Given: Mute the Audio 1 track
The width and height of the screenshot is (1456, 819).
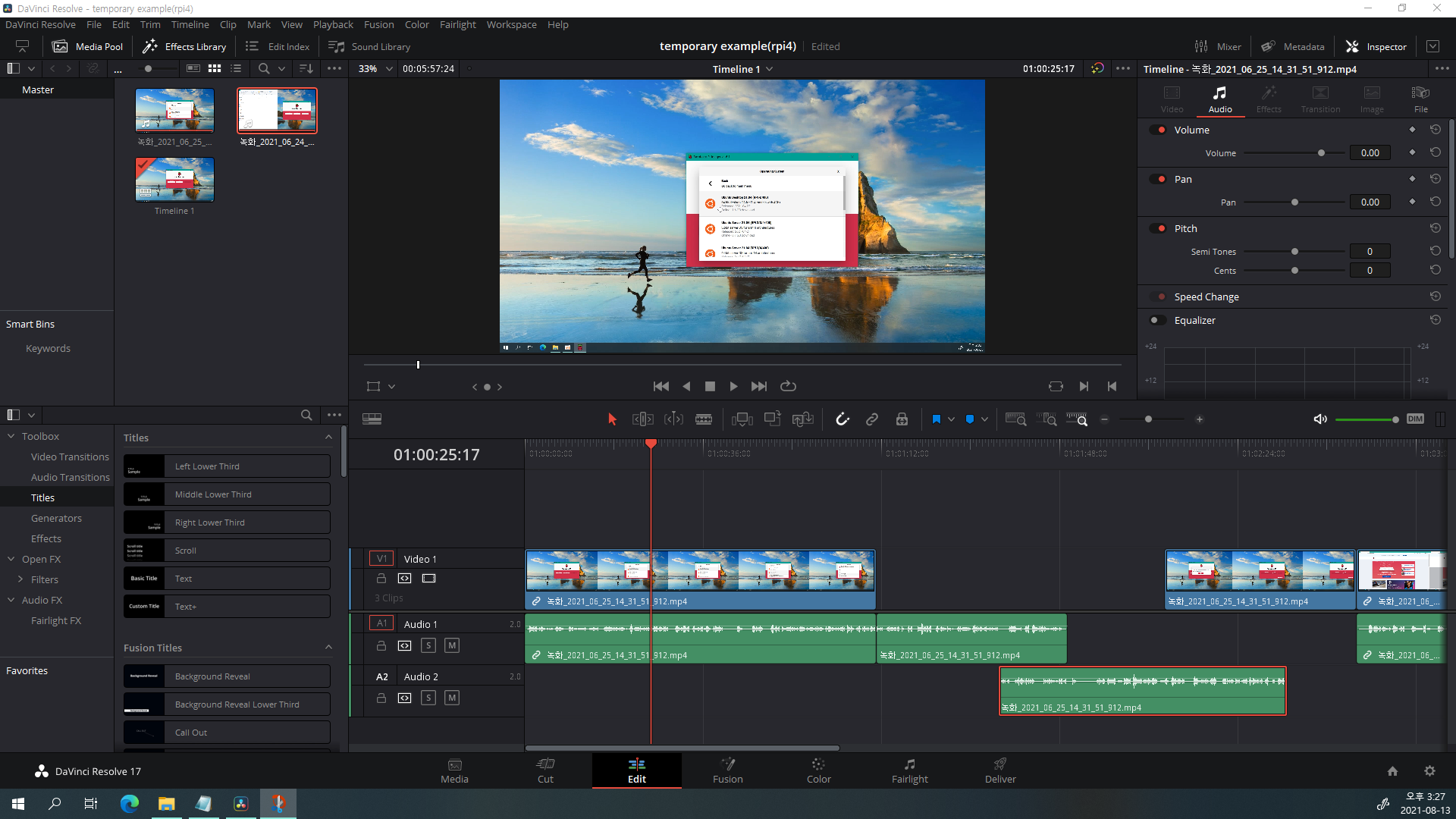Looking at the screenshot, I should pyautogui.click(x=452, y=645).
